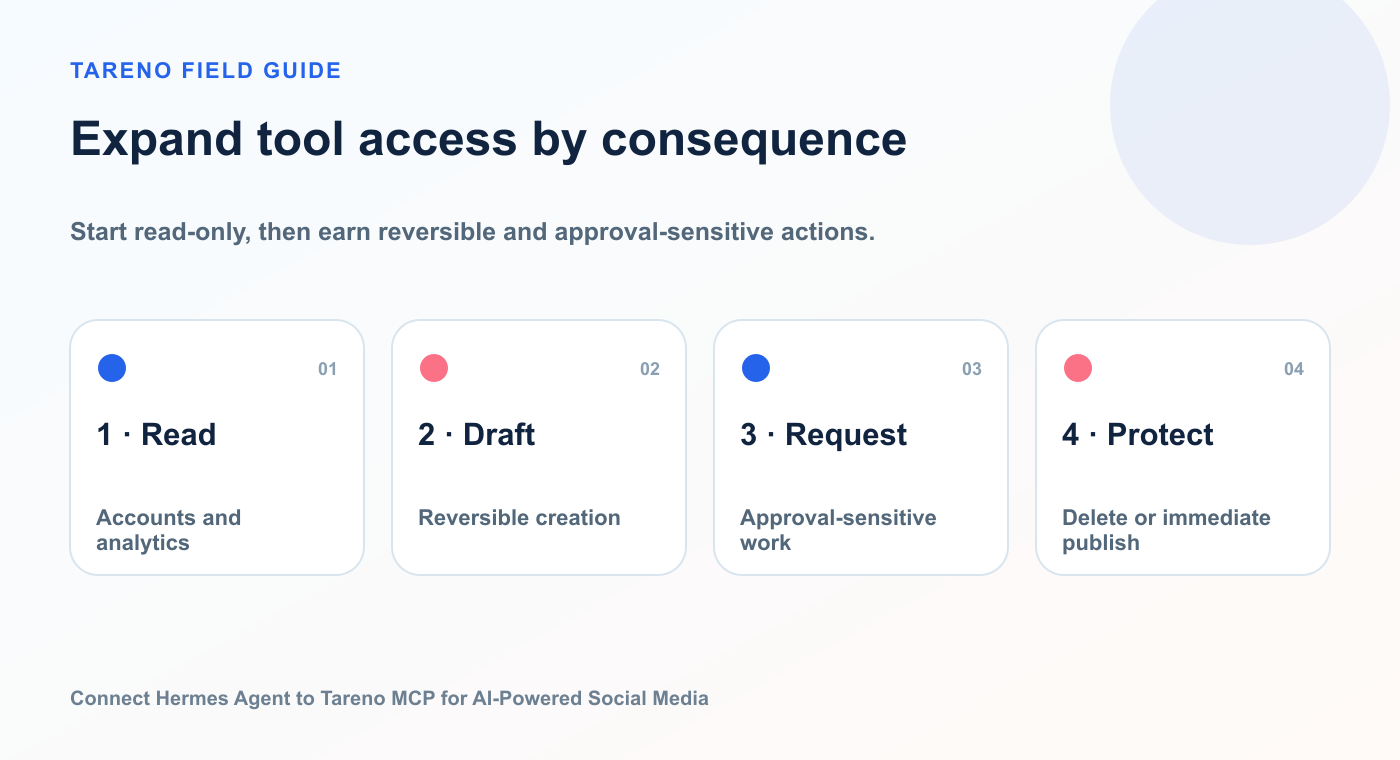Click the TARENO FIELD GUIDE label

206,70
